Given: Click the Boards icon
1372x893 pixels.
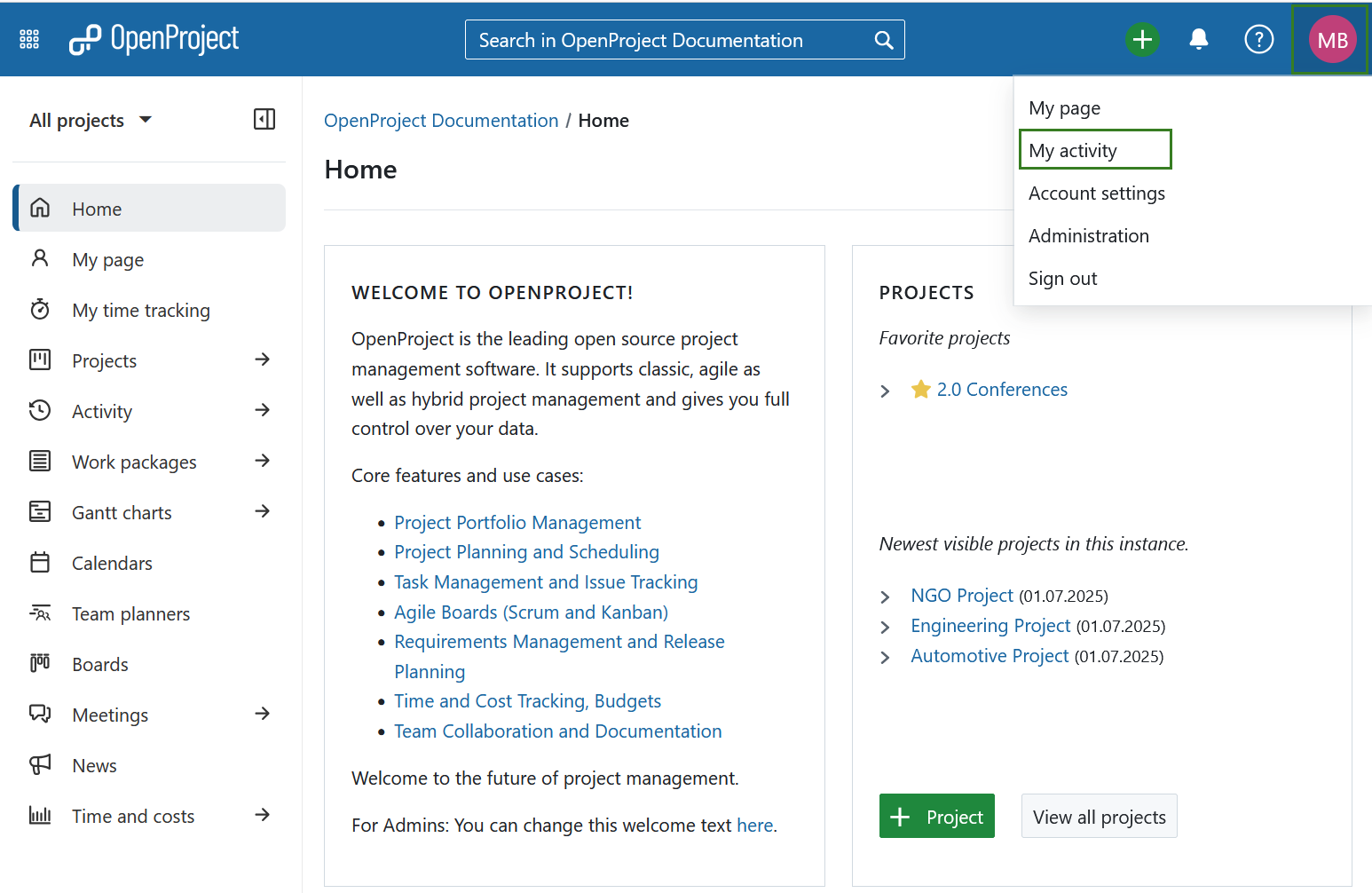Looking at the screenshot, I should click(40, 663).
